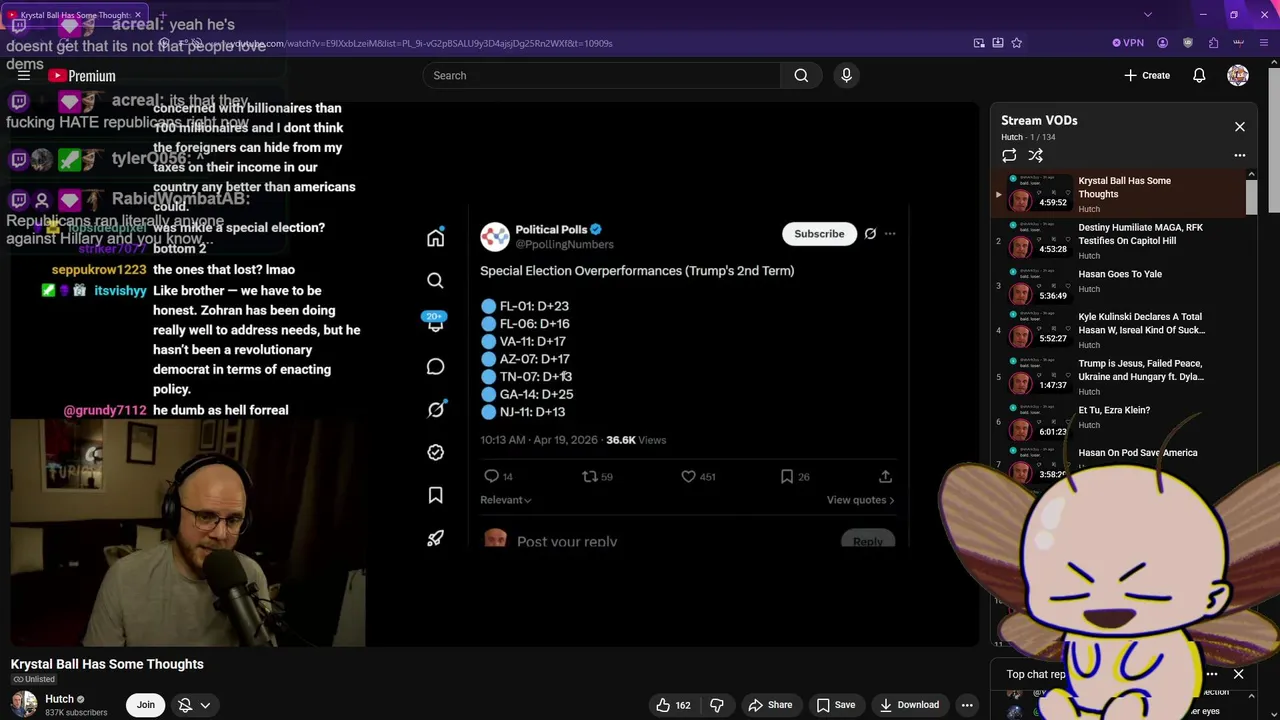Click the retweet icon showing 59
The image size is (1280, 720).
tap(590, 477)
